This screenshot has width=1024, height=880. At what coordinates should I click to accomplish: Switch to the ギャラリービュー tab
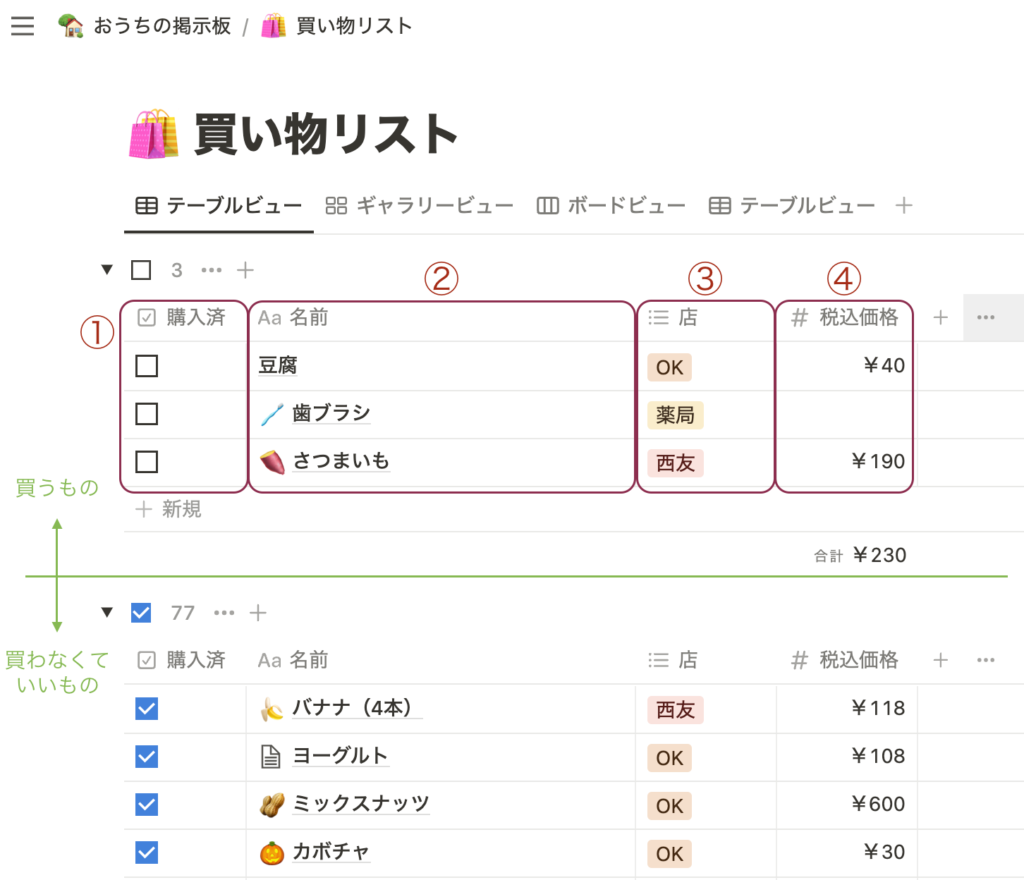coord(420,206)
